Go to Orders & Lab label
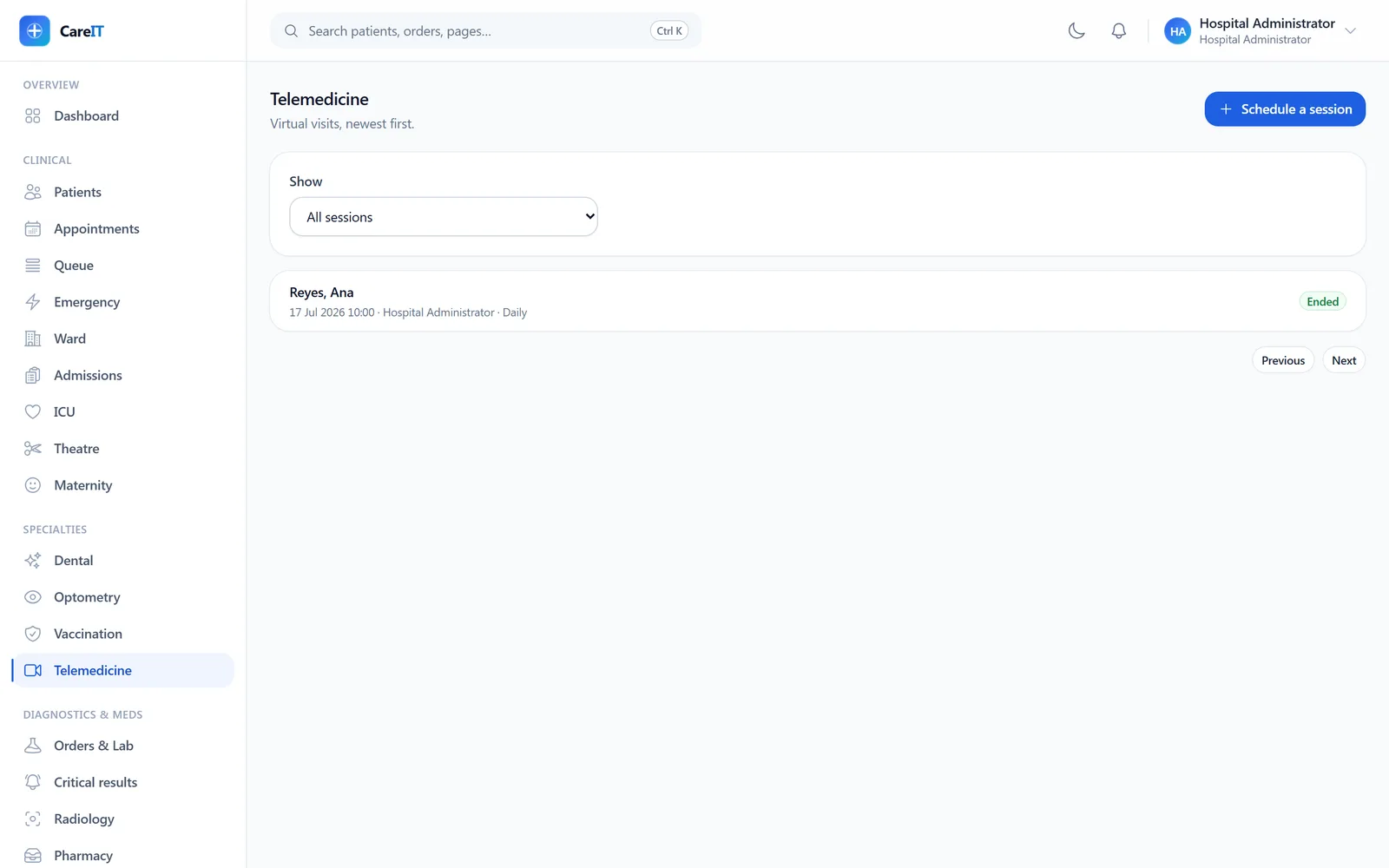Screen dimensions: 1389x868 (94, 746)
